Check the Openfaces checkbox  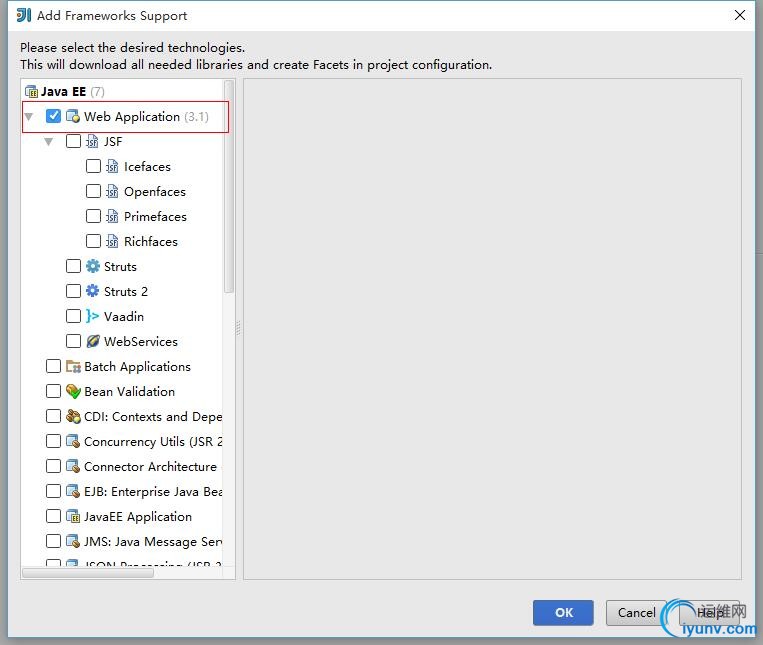(x=93, y=191)
